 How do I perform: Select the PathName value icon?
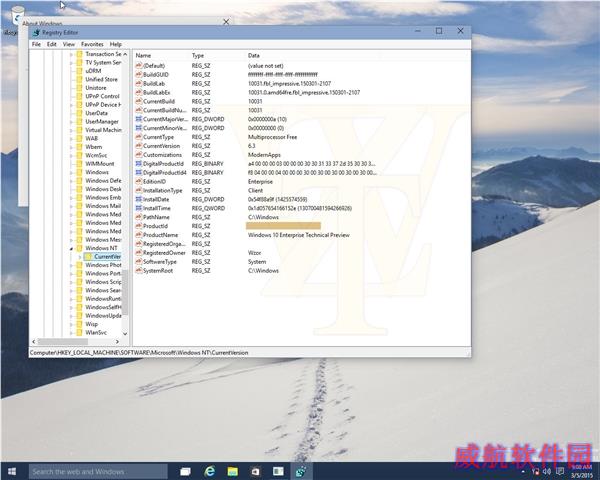[x=139, y=217]
